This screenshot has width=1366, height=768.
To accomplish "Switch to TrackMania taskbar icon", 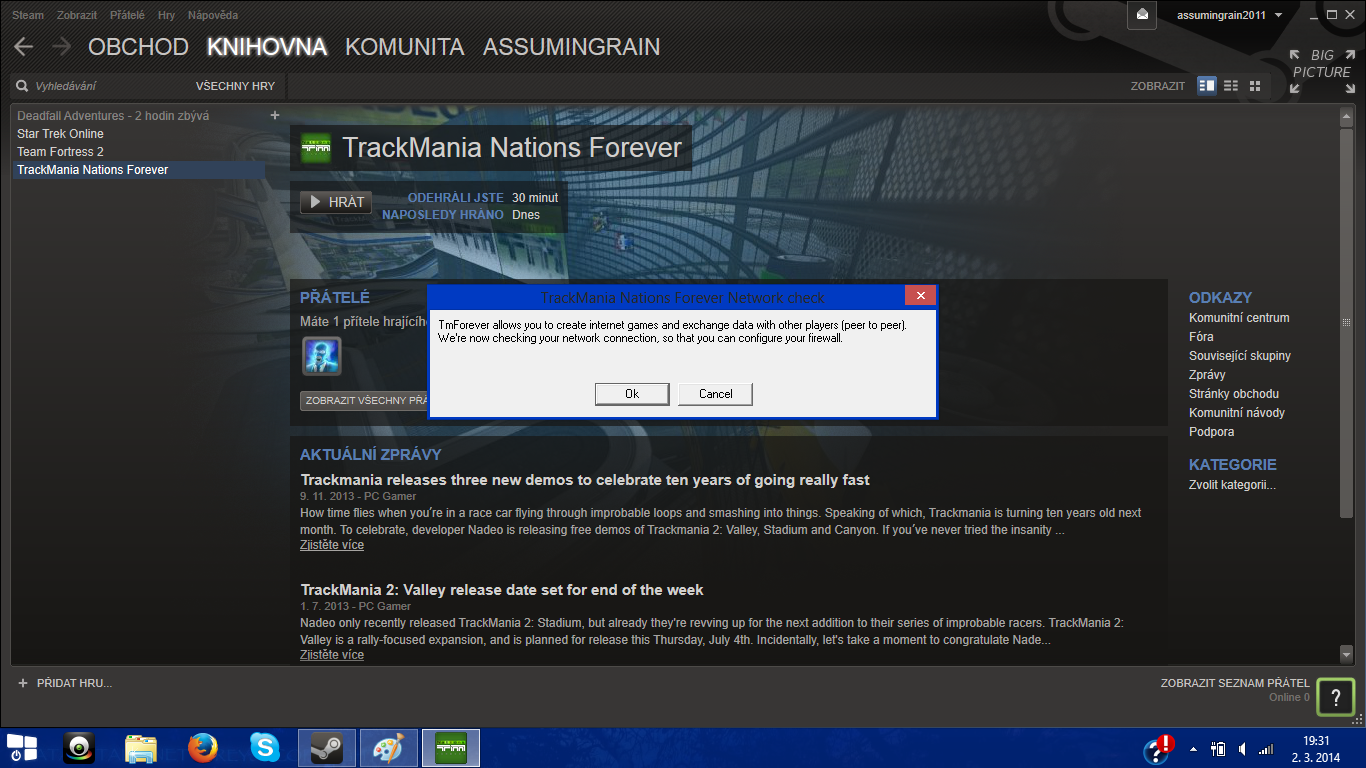I will coord(451,748).
